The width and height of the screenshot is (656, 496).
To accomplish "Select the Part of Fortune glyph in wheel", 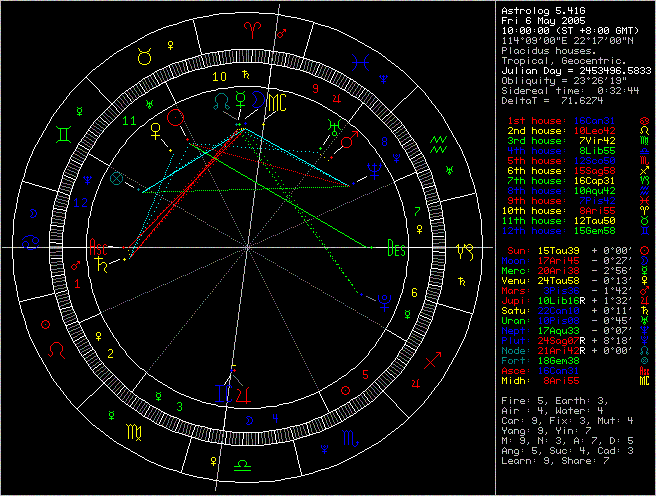I will pos(118,178).
